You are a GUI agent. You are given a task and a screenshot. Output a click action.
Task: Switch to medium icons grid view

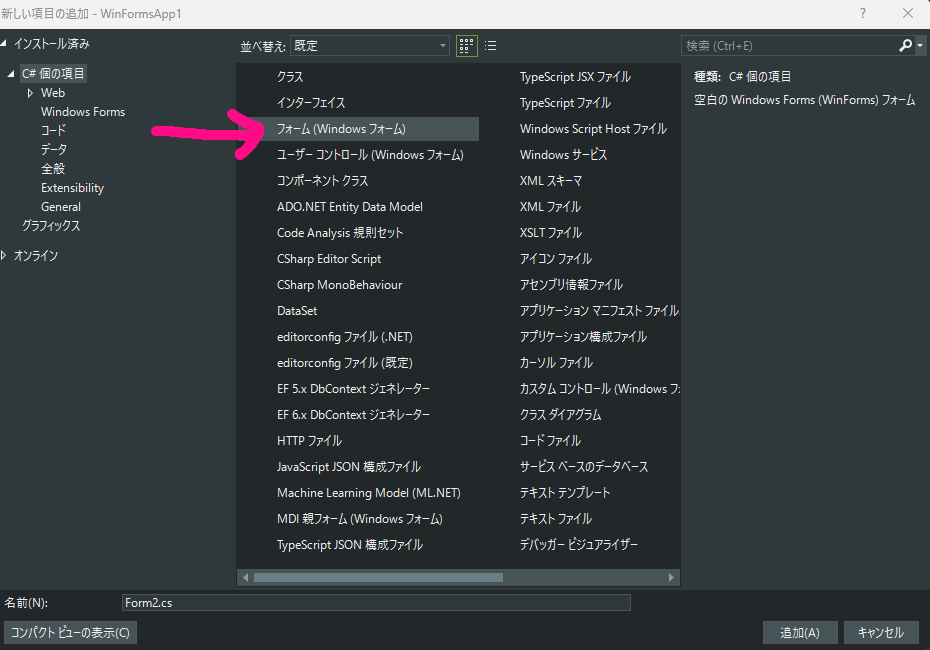click(467, 46)
